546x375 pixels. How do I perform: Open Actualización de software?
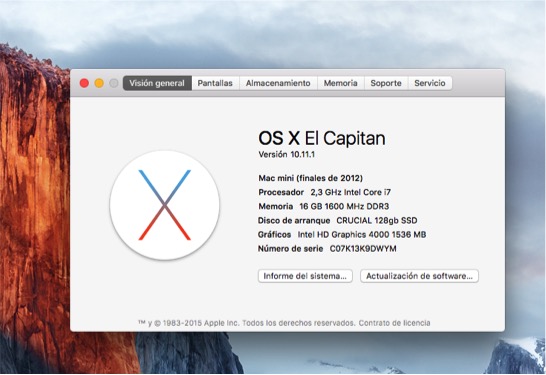(x=419, y=276)
